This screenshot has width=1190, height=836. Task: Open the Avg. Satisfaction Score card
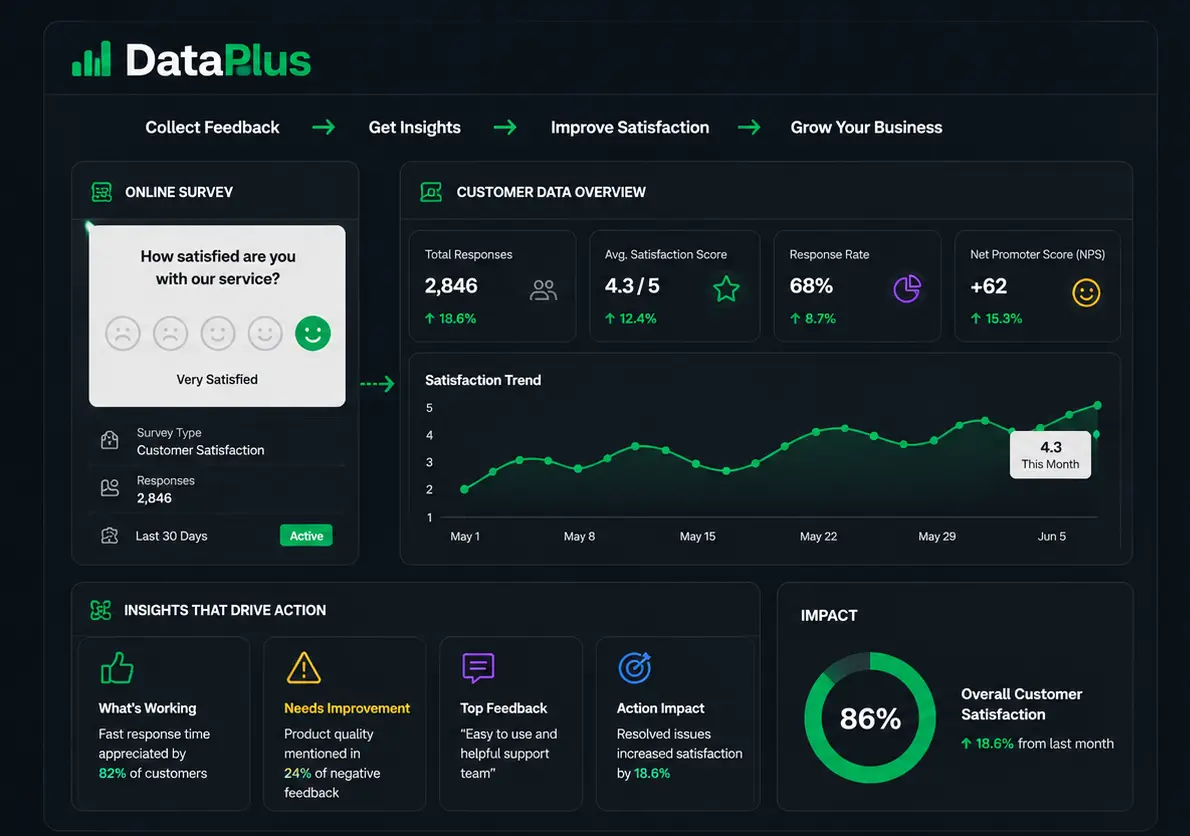[674, 286]
